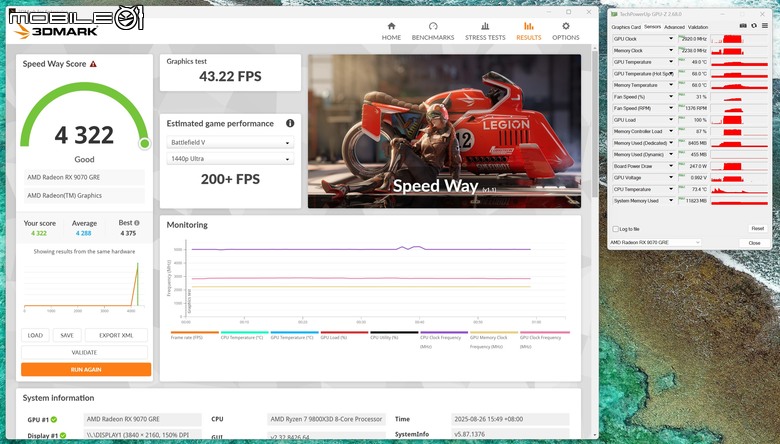The width and height of the screenshot is (780, 444).
Task: Click the Speed Way benchmark preview image
Action: click(x=444, y=131)
